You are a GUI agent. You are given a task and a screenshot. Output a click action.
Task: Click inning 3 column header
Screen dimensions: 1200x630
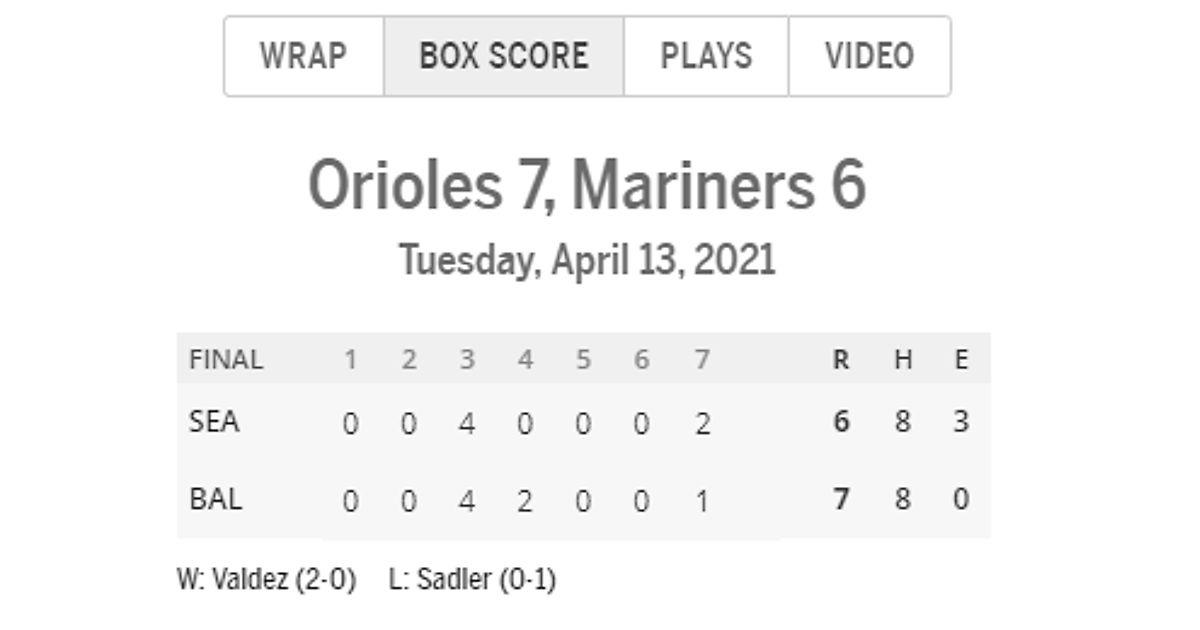[x=466, y=360]
